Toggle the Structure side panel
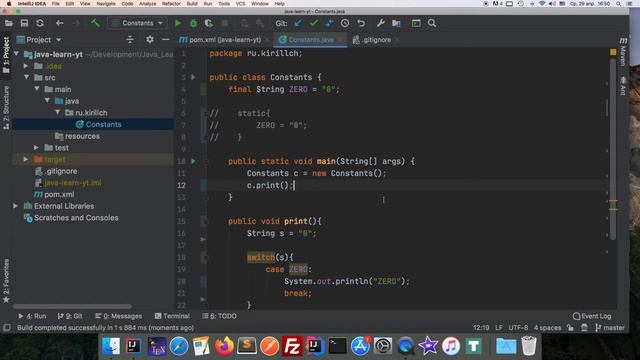The image size is (640, 360). click(6, 108)
